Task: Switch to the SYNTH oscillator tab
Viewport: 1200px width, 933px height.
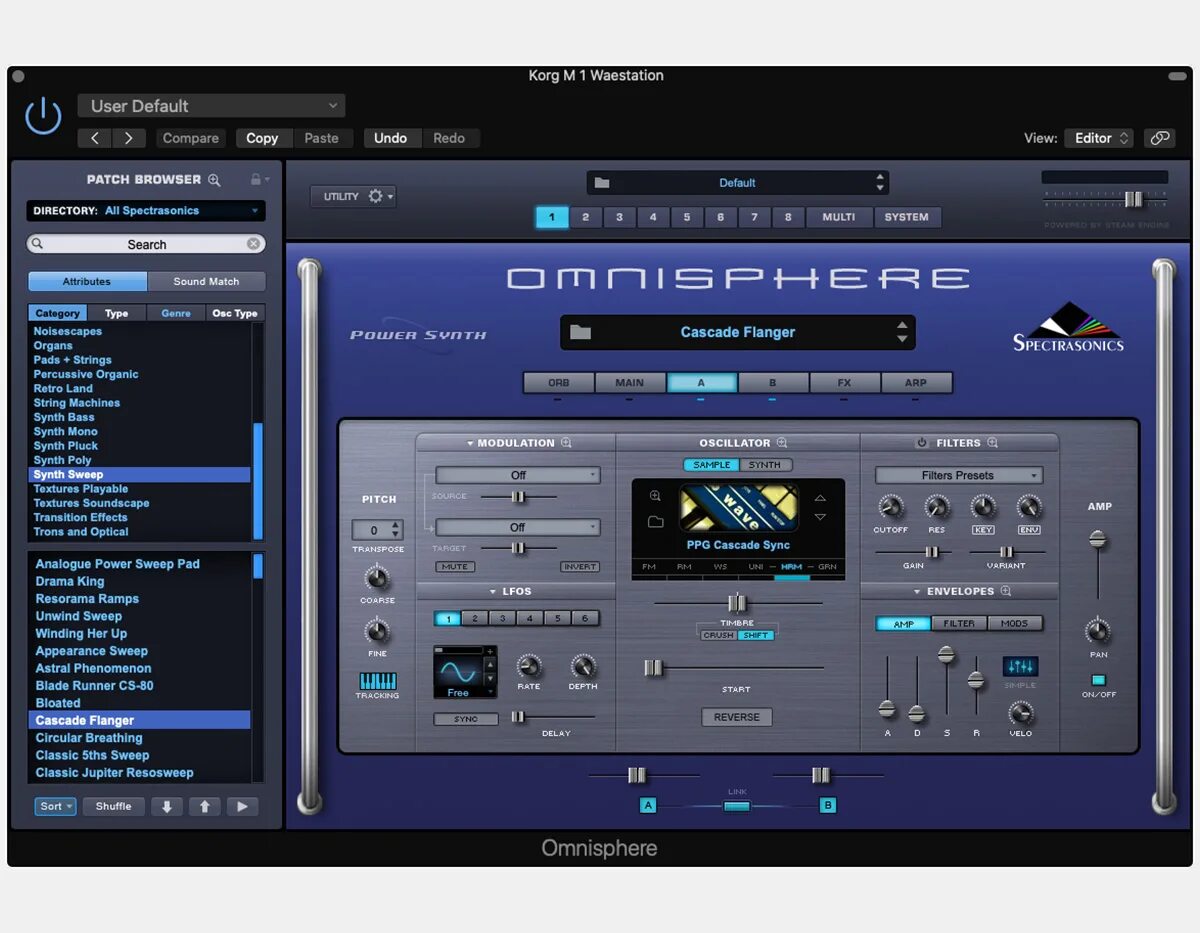Action: click(x=765, y=465)
